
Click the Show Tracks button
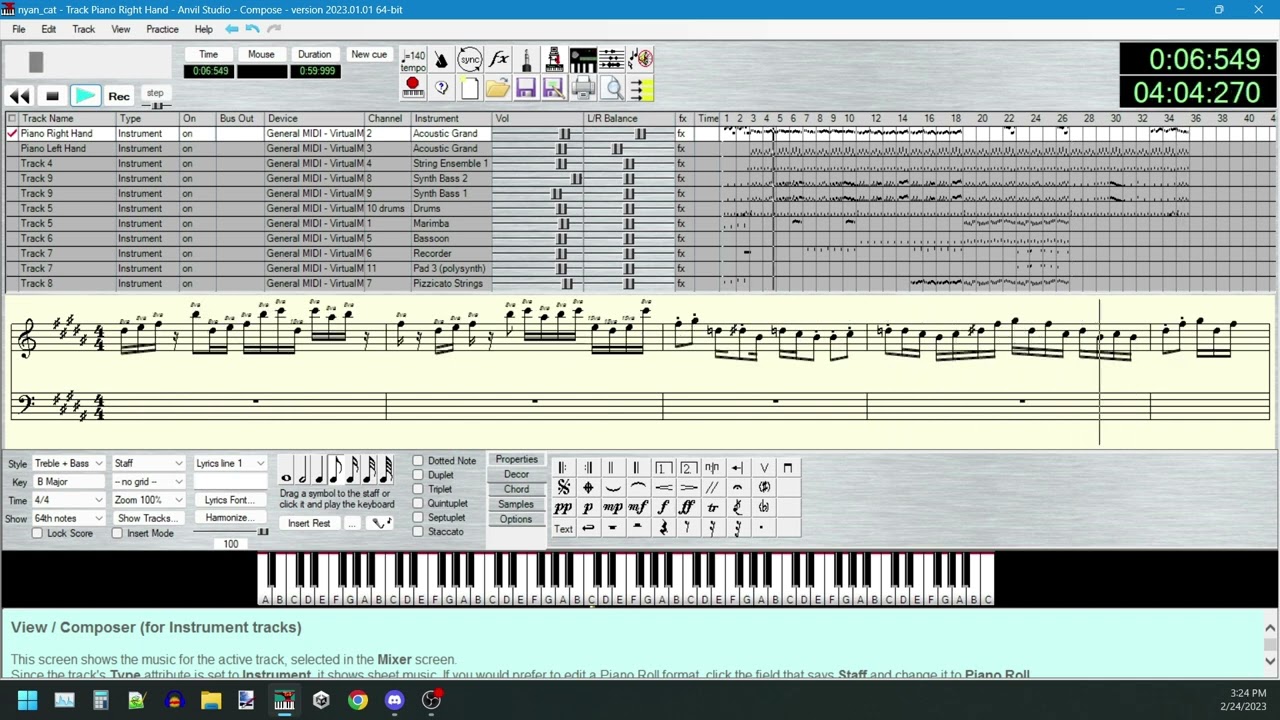pyautogui.click(x=148, y=518)
